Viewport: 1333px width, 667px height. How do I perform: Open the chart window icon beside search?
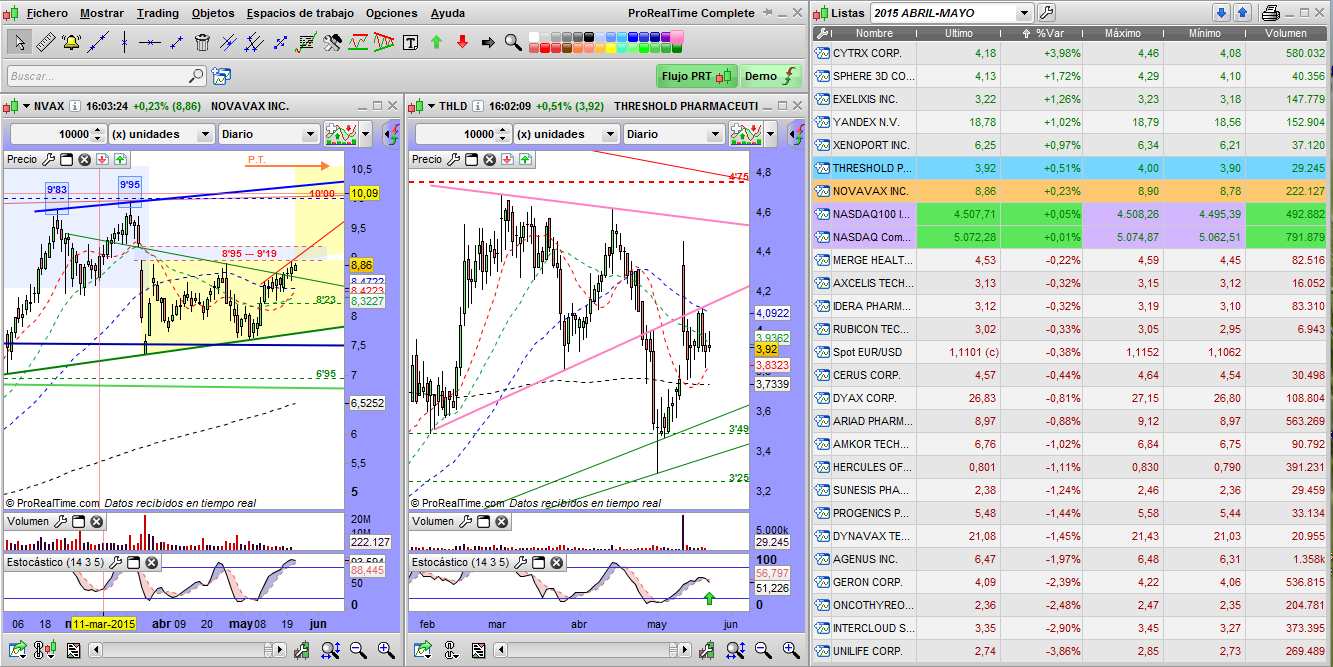pyautogui.click(x=221, y=76)
